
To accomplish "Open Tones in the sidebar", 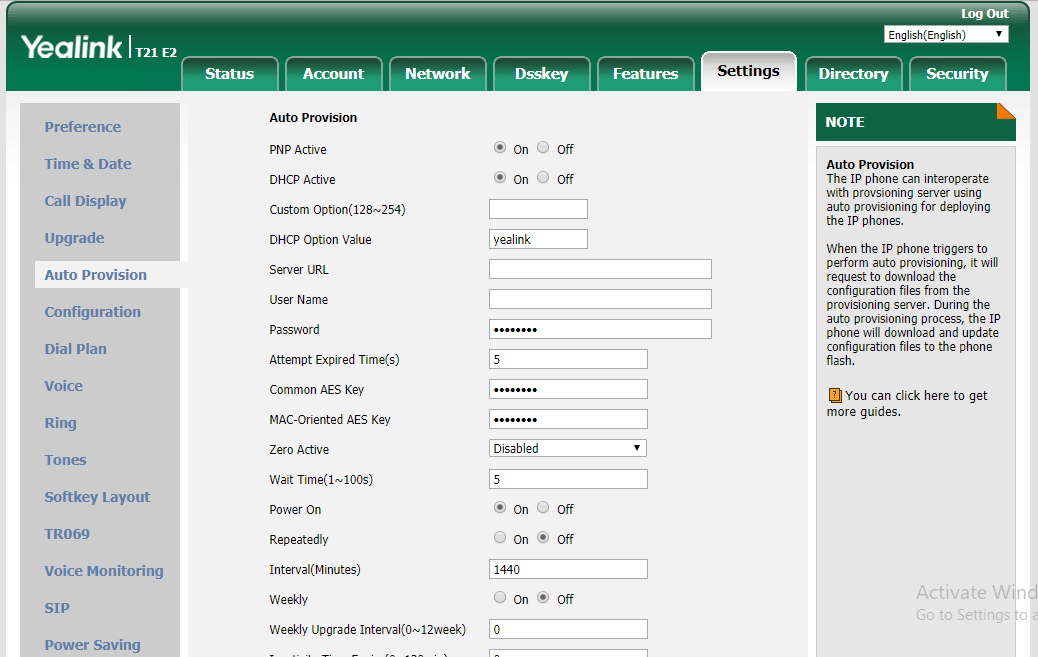I will point(66,460).
